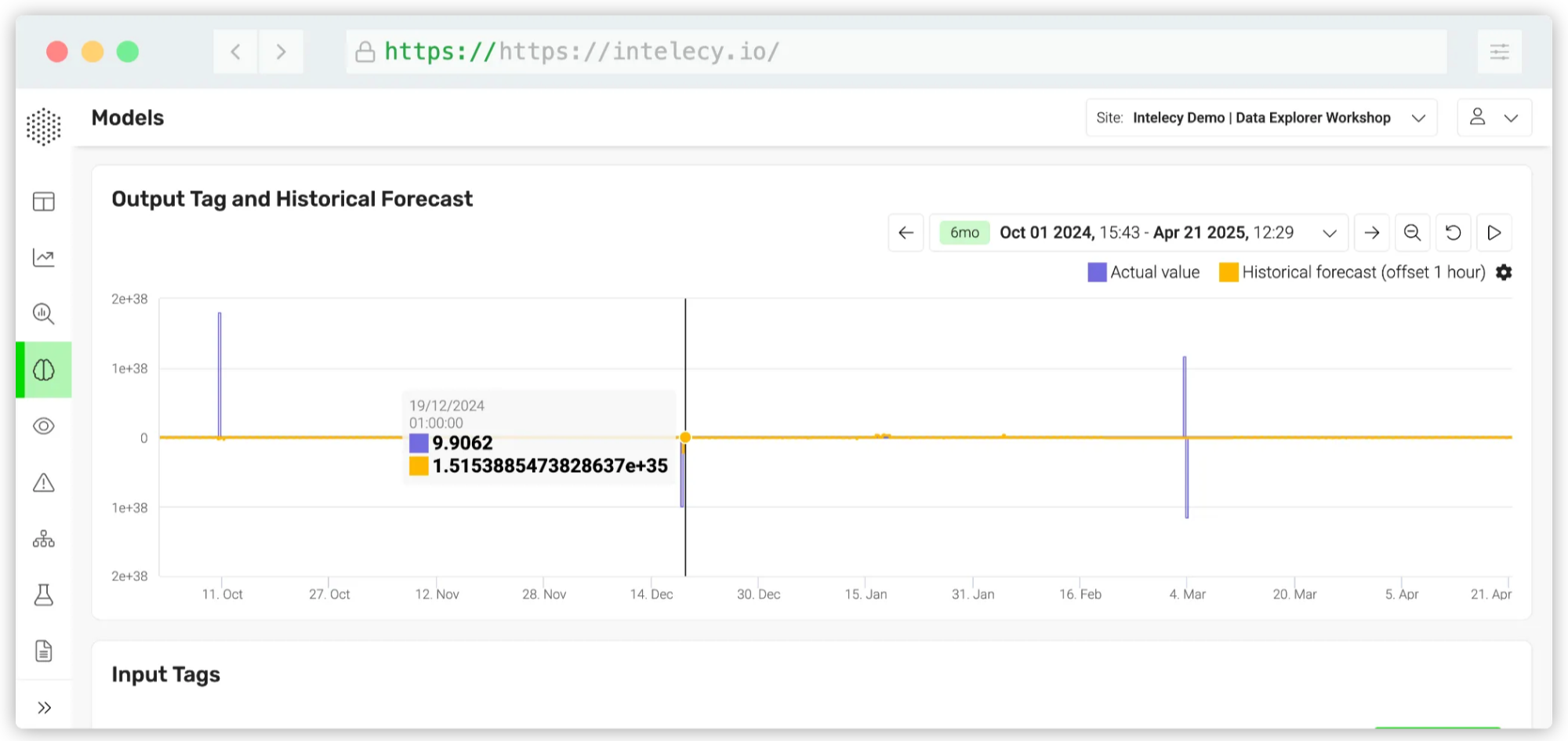1568x741 pixels.
Task: Click the zoom out magnifier button
Action: click(x=1412, y=233)
